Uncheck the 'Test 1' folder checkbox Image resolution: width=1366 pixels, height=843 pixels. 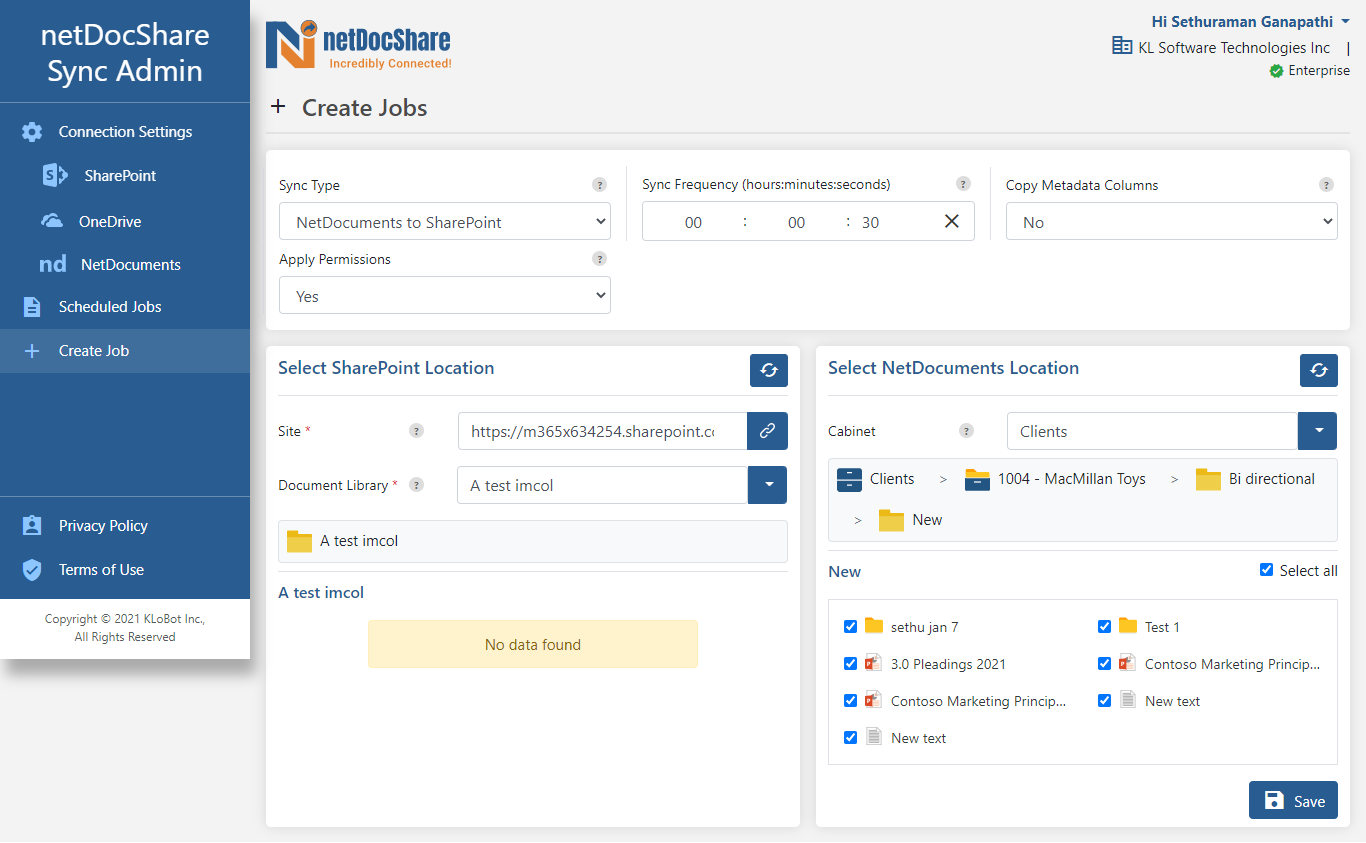coord(1104,627)
